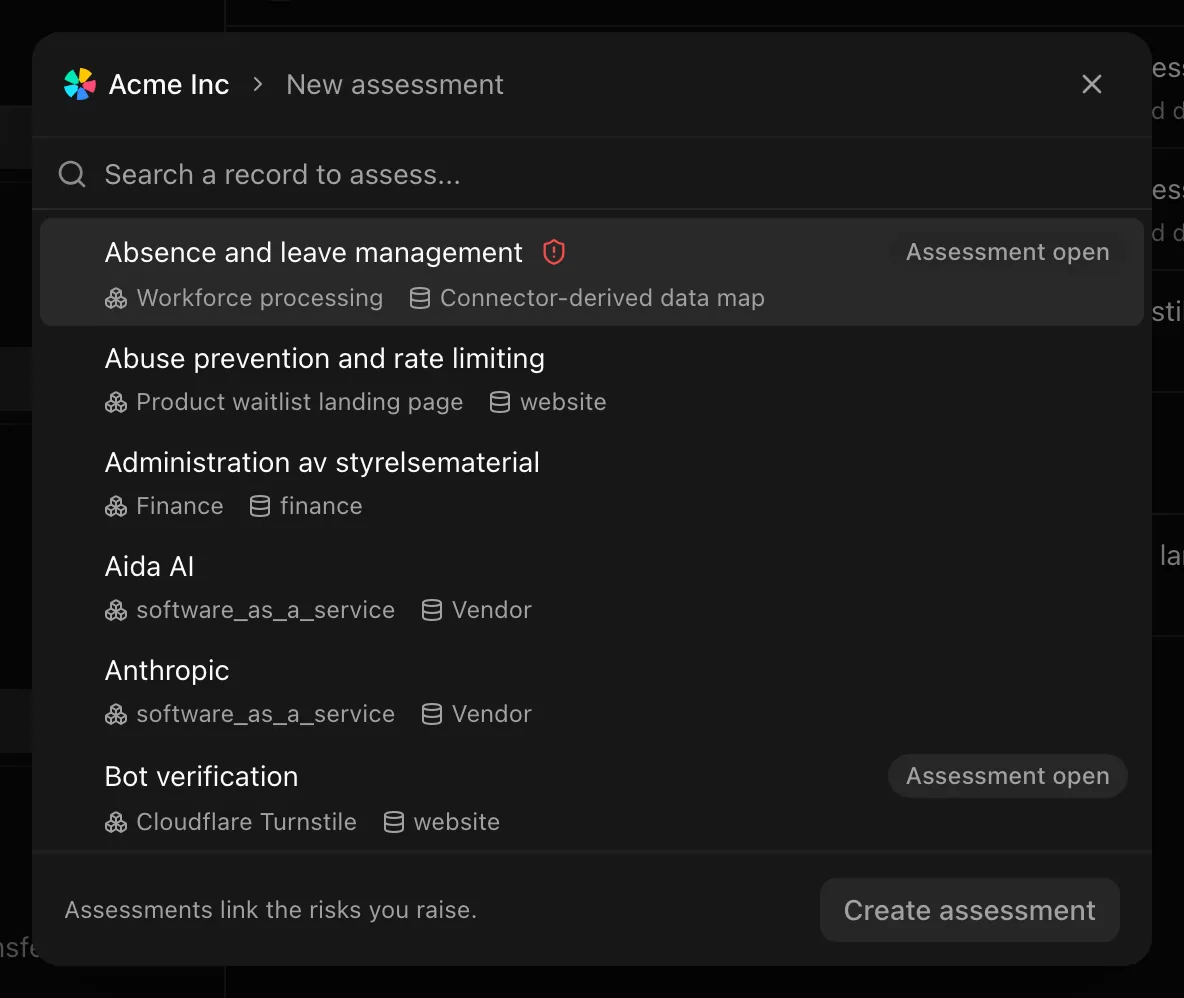
Task: Click Vendor label under Aida AI
Action: pos(492,611)
